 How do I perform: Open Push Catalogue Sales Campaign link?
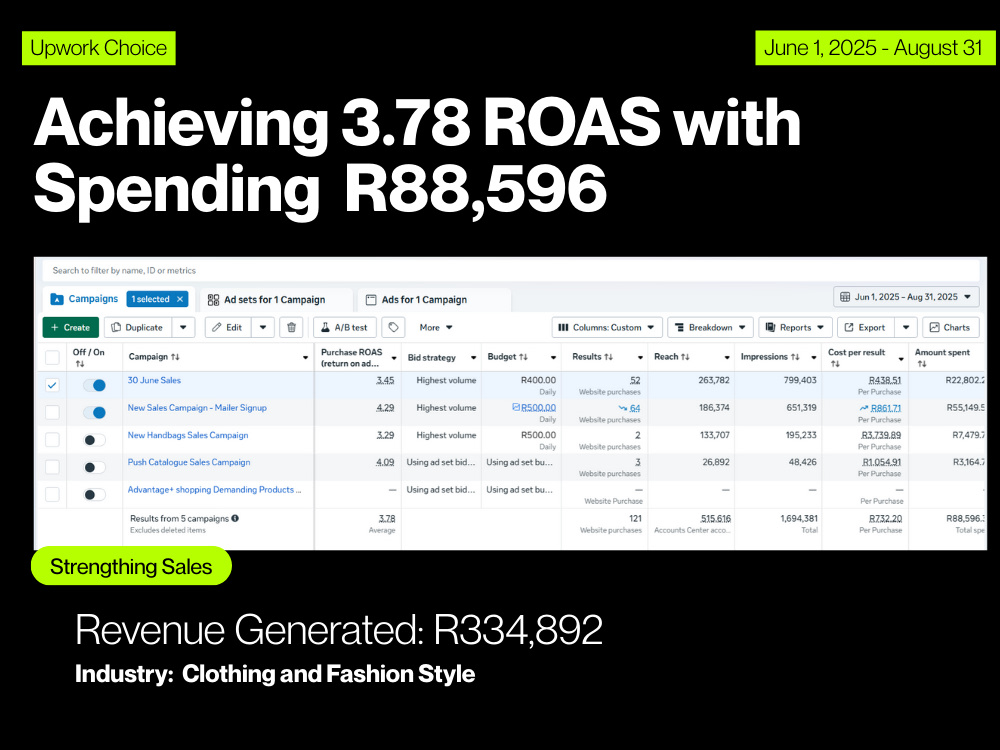click(x=189, y=462)
